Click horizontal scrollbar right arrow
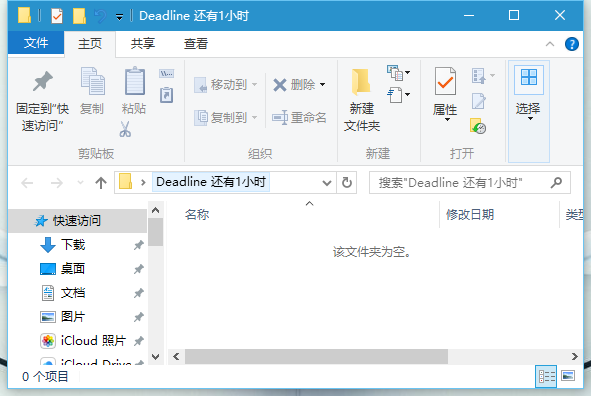 point(574,356)
